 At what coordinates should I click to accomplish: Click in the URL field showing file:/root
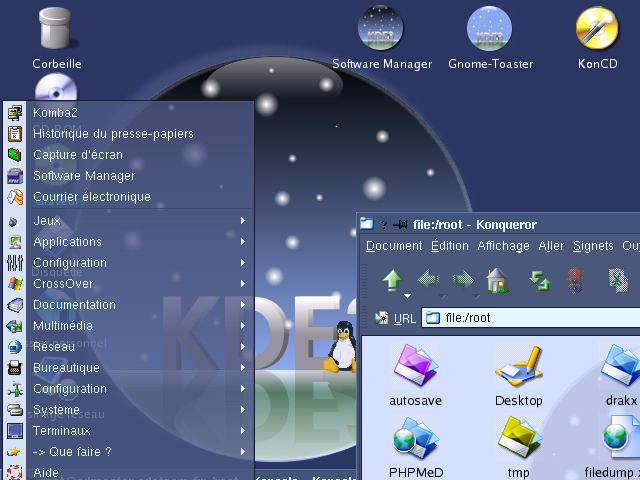[x=531, y=318]
